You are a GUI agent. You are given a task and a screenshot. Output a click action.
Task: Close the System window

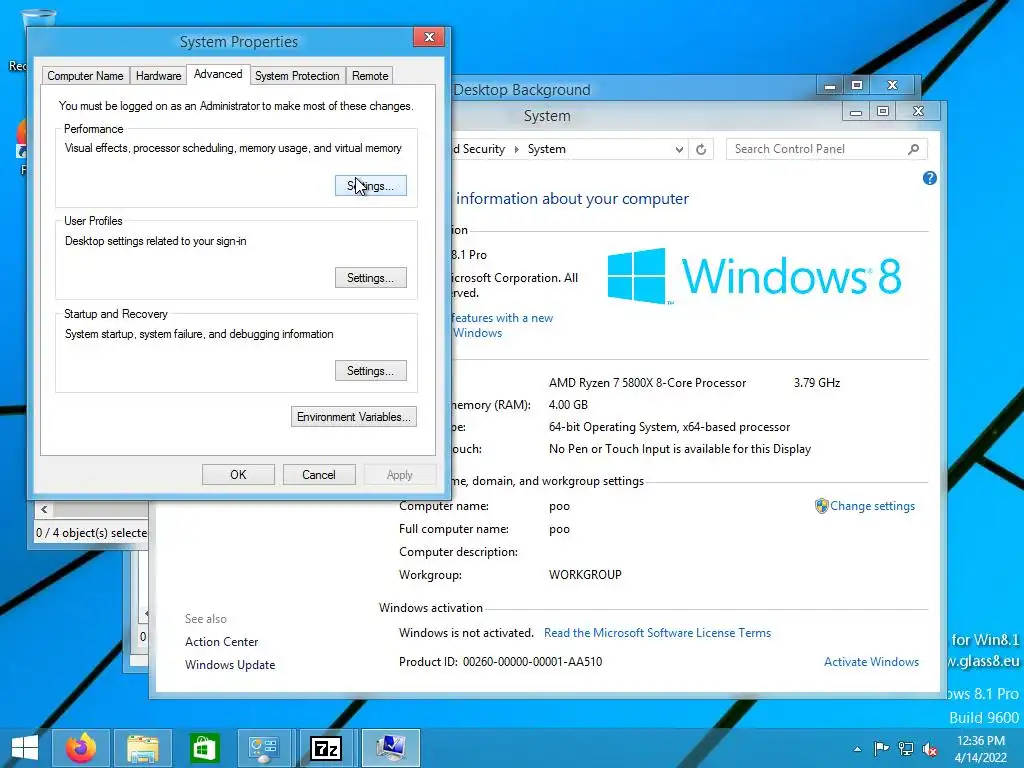point(918,112)
